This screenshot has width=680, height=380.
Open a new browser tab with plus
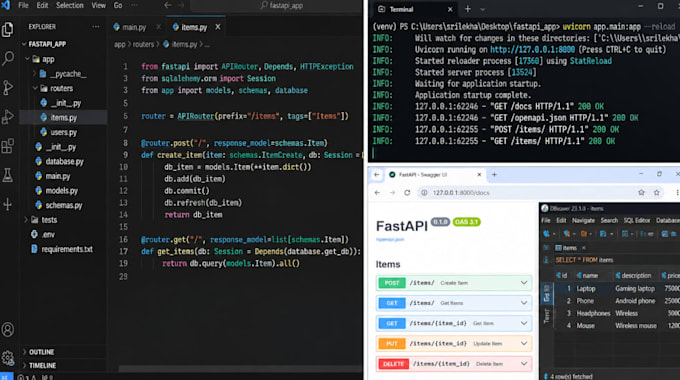click(494, 175)
